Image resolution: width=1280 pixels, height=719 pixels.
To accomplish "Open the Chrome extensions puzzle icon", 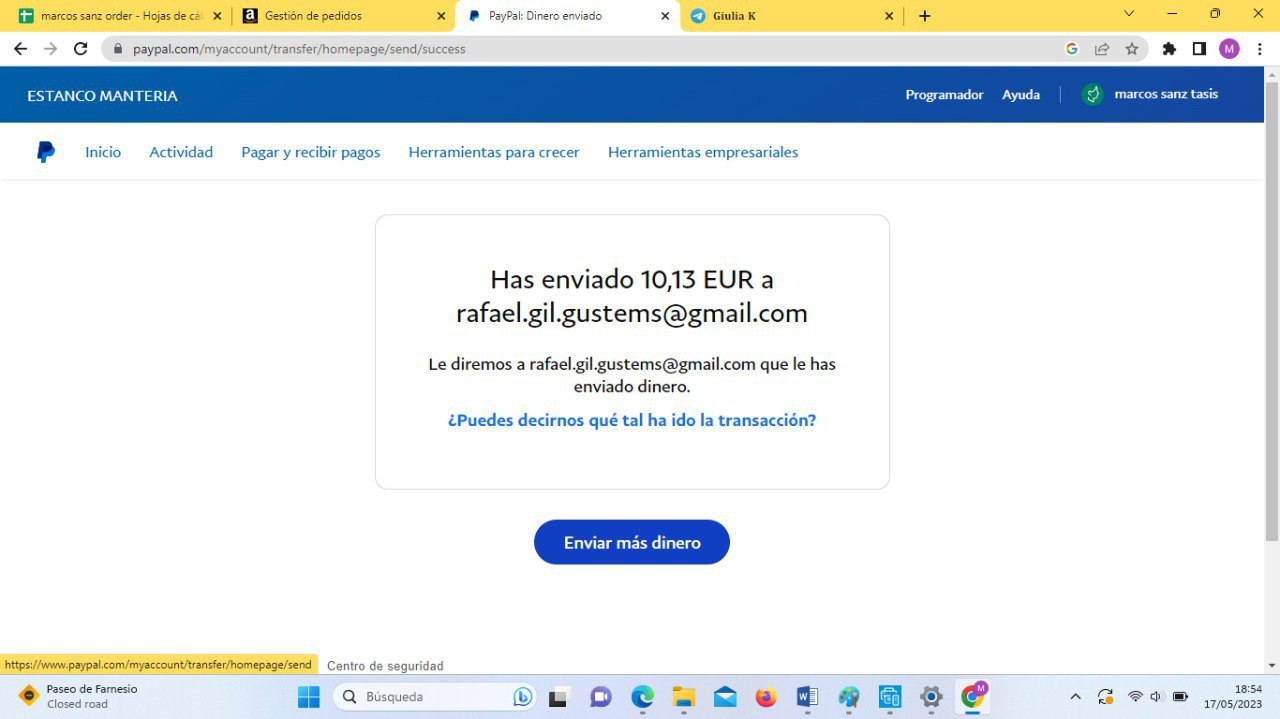I will 1169,48.
